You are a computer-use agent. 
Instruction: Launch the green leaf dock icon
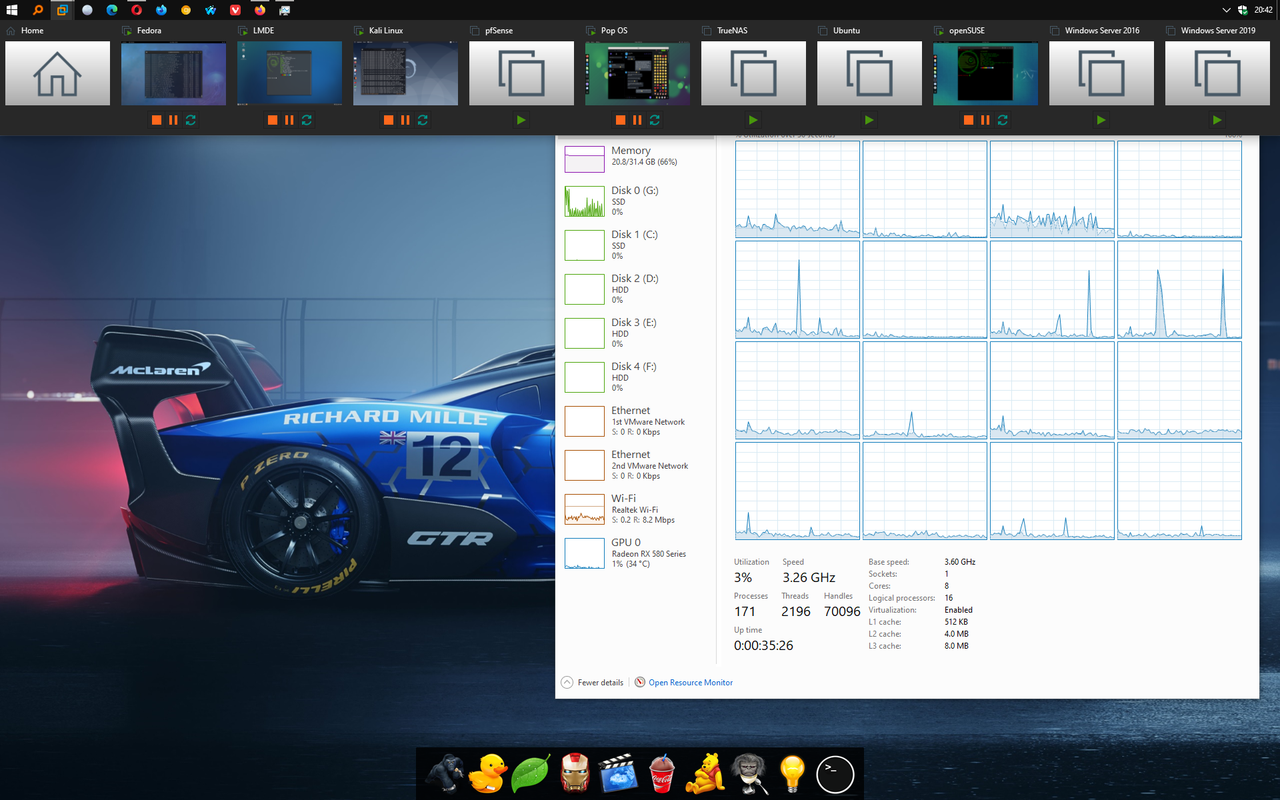click(530, 773)
